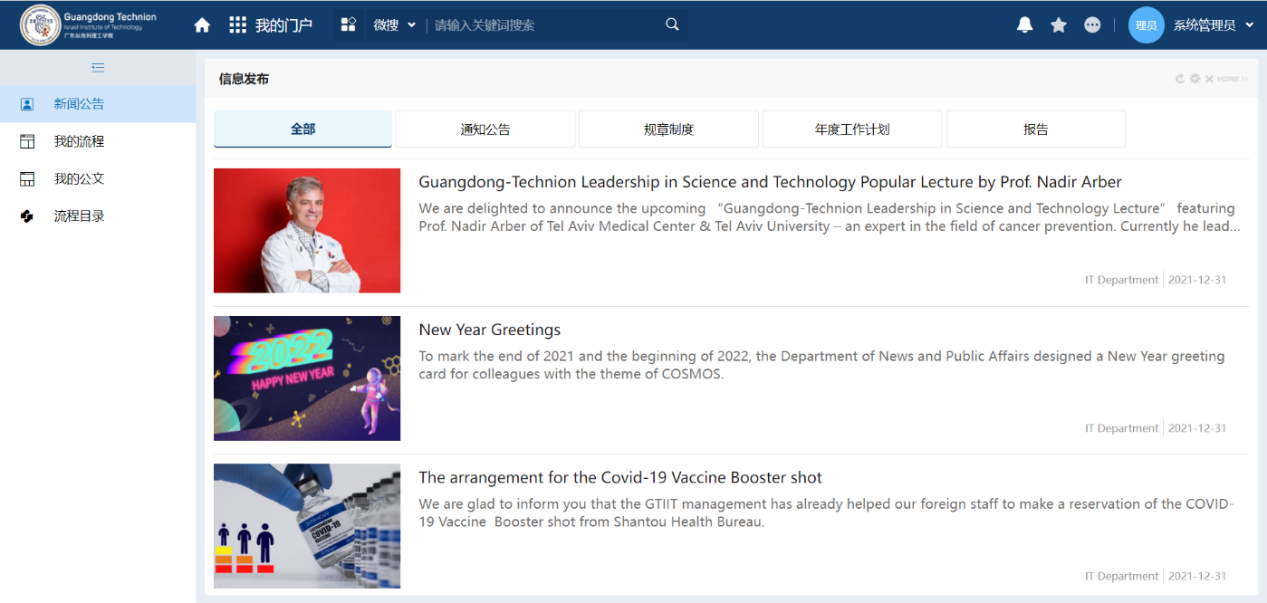
Task: Click the 新闻公告 sidebar icon
Action: (x=27, y=104)
